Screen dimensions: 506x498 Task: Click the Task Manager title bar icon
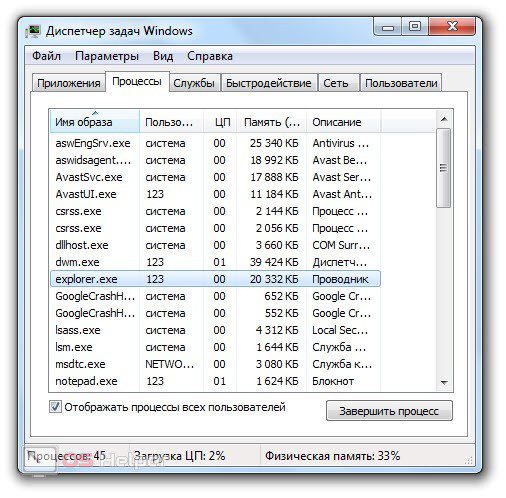33,31
